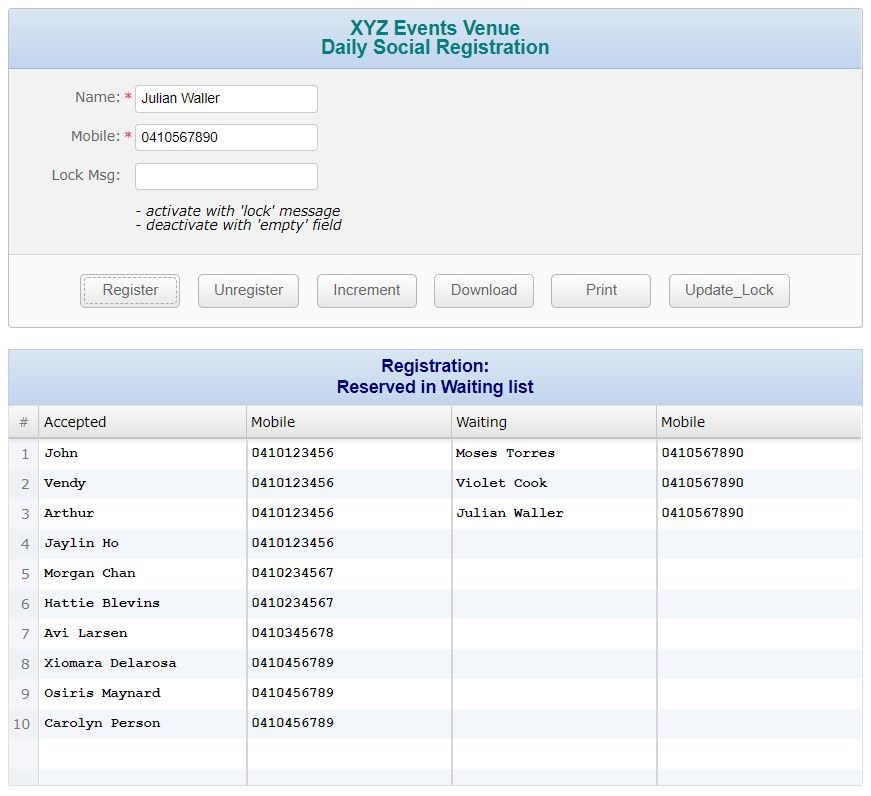Click the Registration panel title bar
This screenshot has height=796, width=871.
[435, 377]
